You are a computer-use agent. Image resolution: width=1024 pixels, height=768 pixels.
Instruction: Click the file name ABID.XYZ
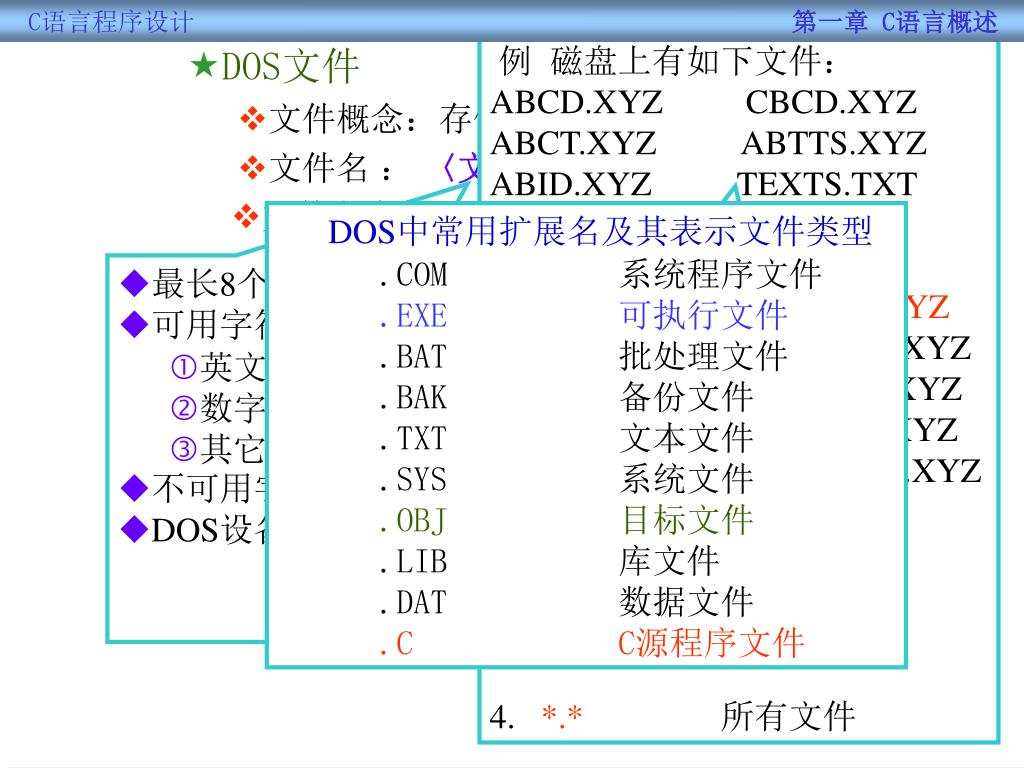coord(571,184)
